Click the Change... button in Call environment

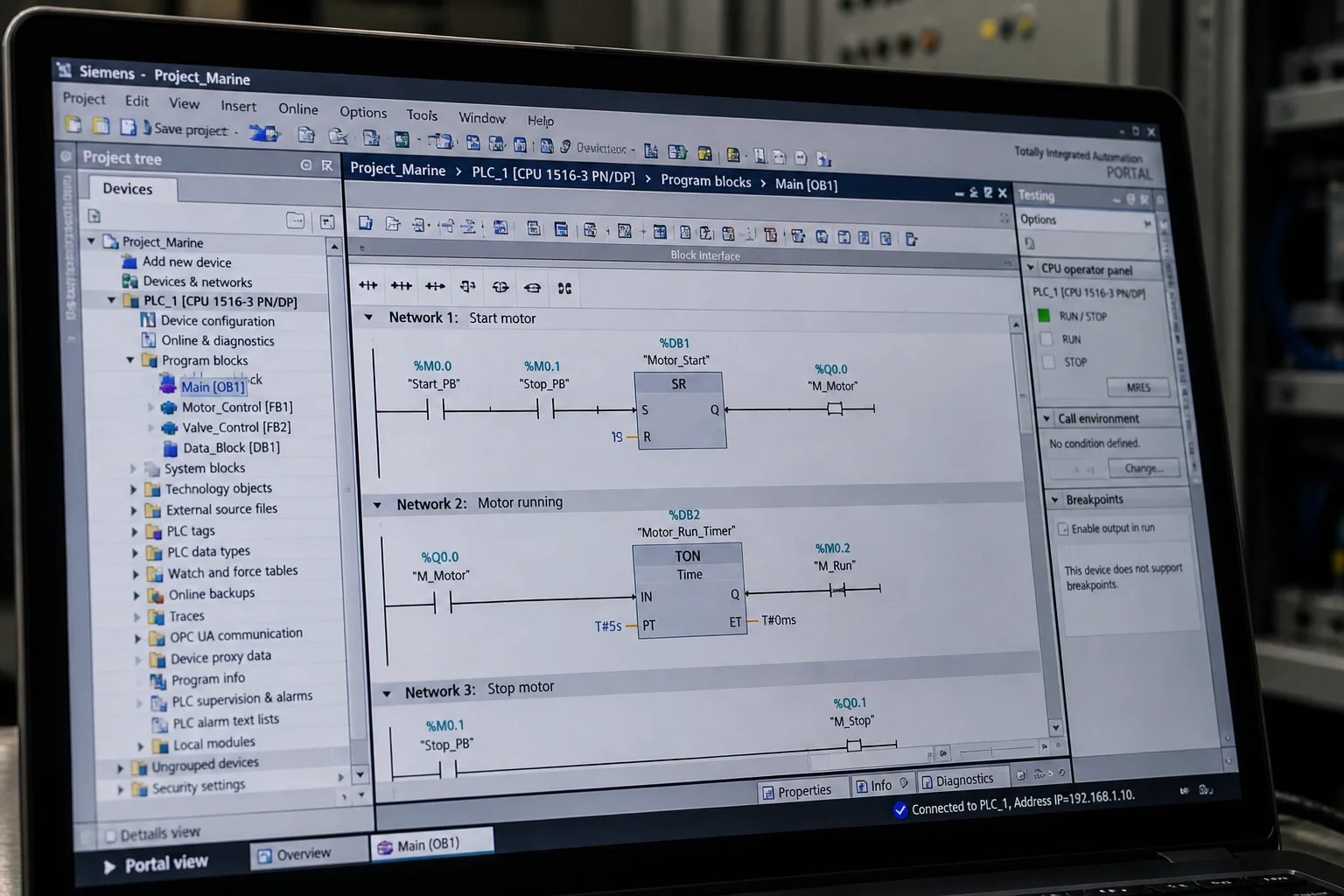tap(1144, 468)
